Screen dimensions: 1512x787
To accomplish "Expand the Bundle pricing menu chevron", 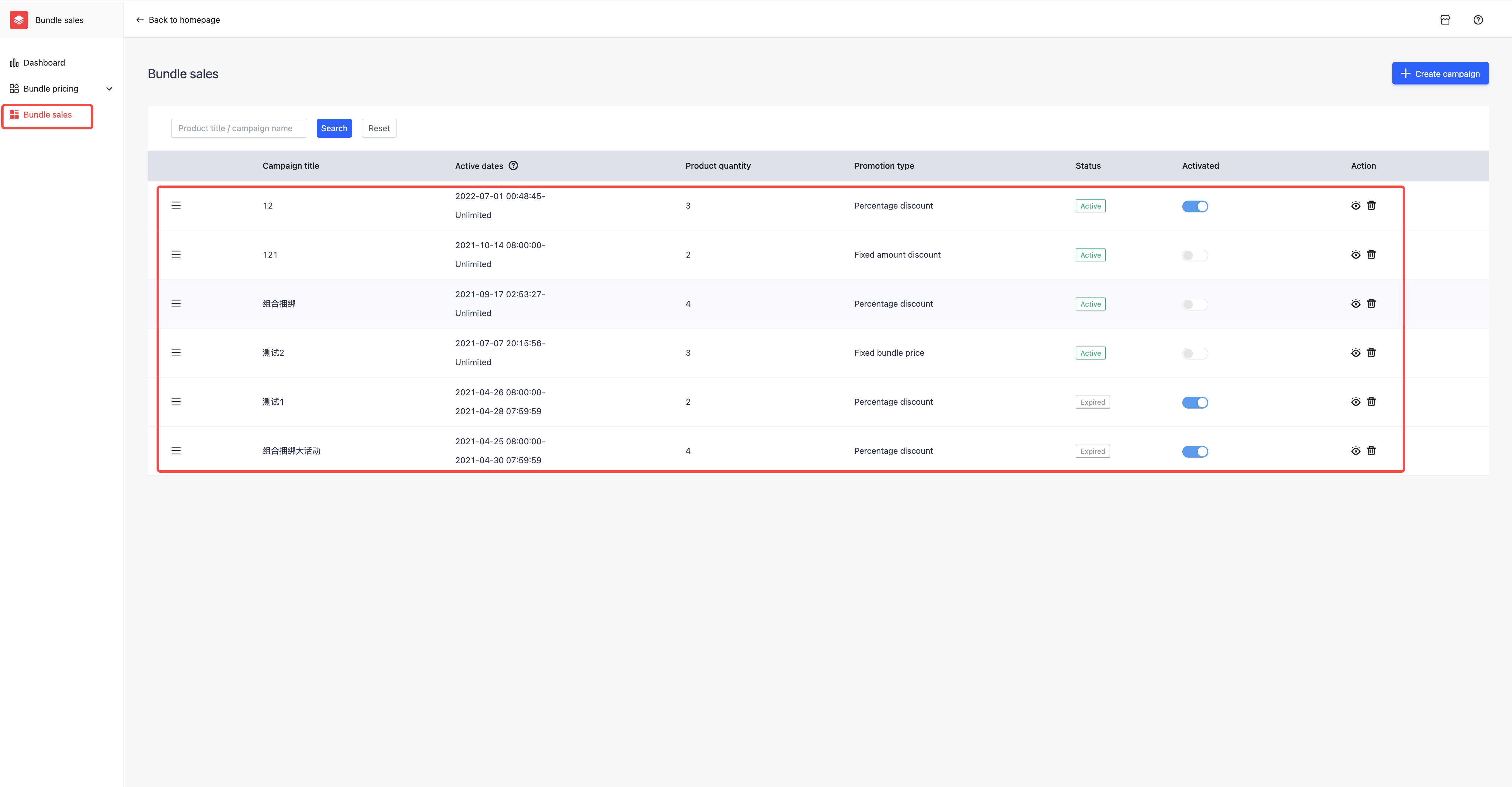I will click(109, 89).
